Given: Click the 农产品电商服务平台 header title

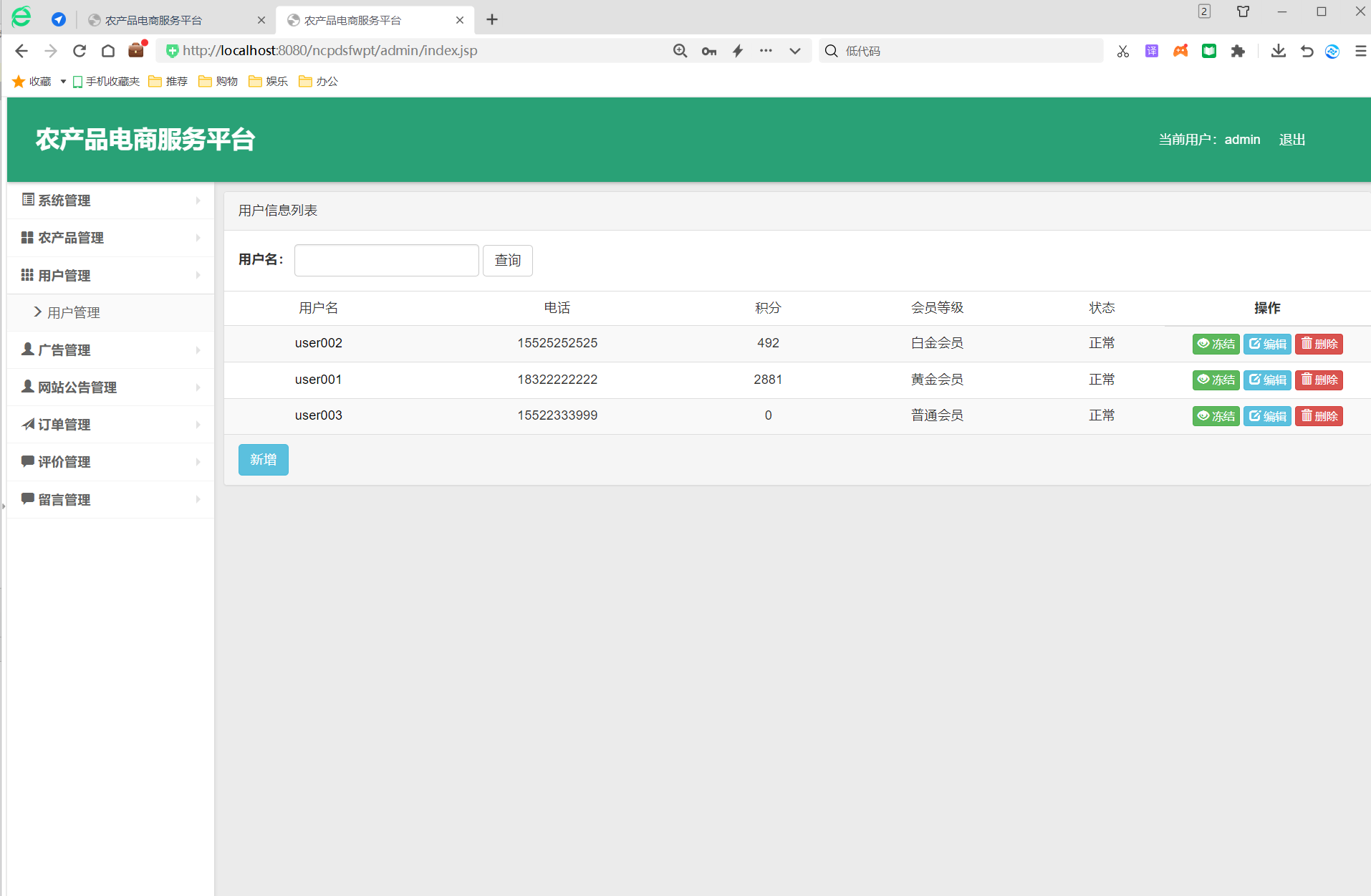Looking at the screenshot, I should coord(145,140).
